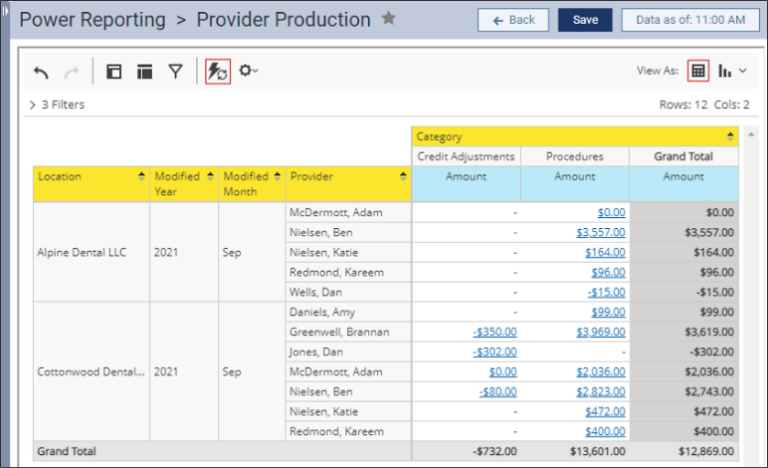Switch to table grid view
Image resolution: width=768 pixels, height=468 pixels.
[698, 71]
